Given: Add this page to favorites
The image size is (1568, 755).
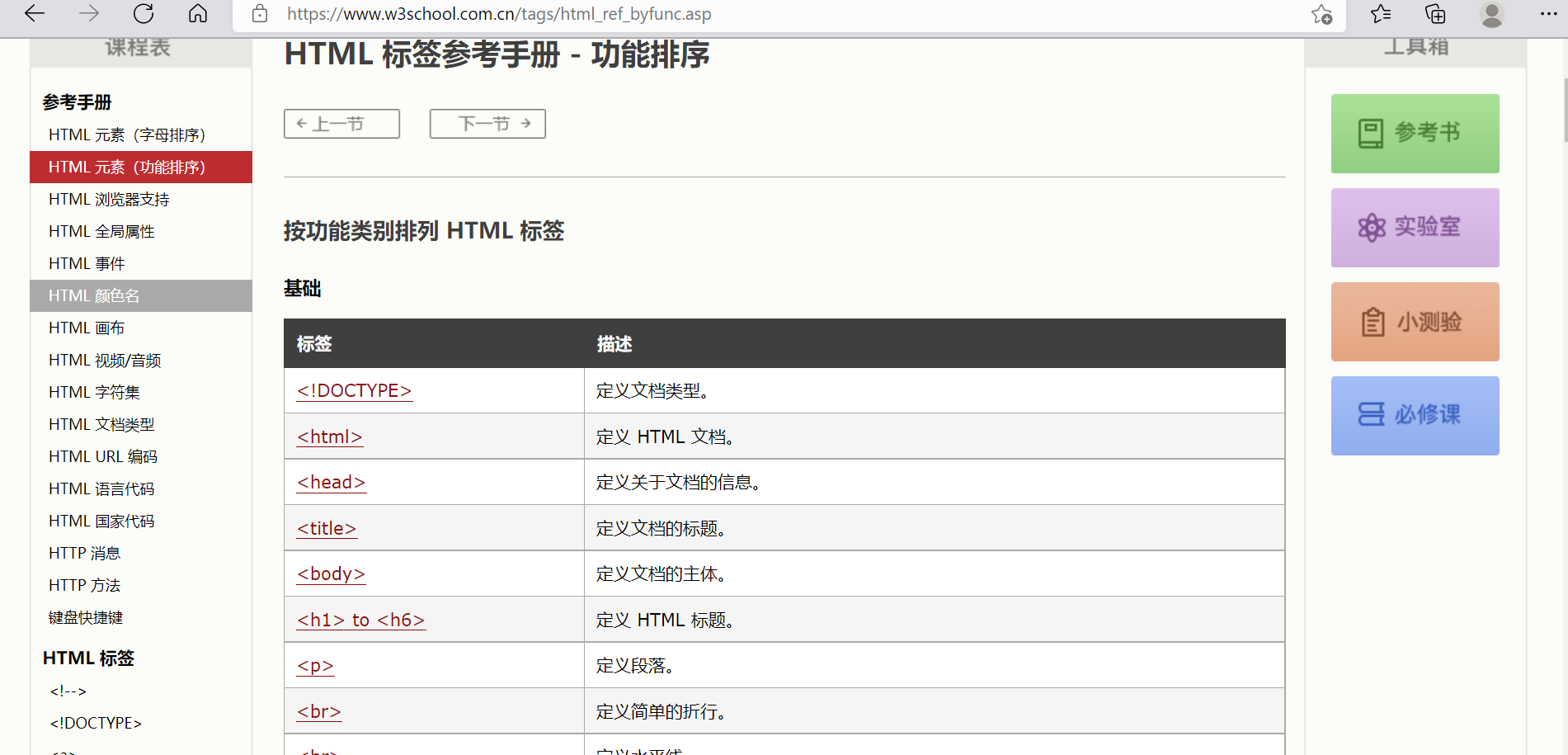Looking at the screenshot, I should tap(1321, 14).
